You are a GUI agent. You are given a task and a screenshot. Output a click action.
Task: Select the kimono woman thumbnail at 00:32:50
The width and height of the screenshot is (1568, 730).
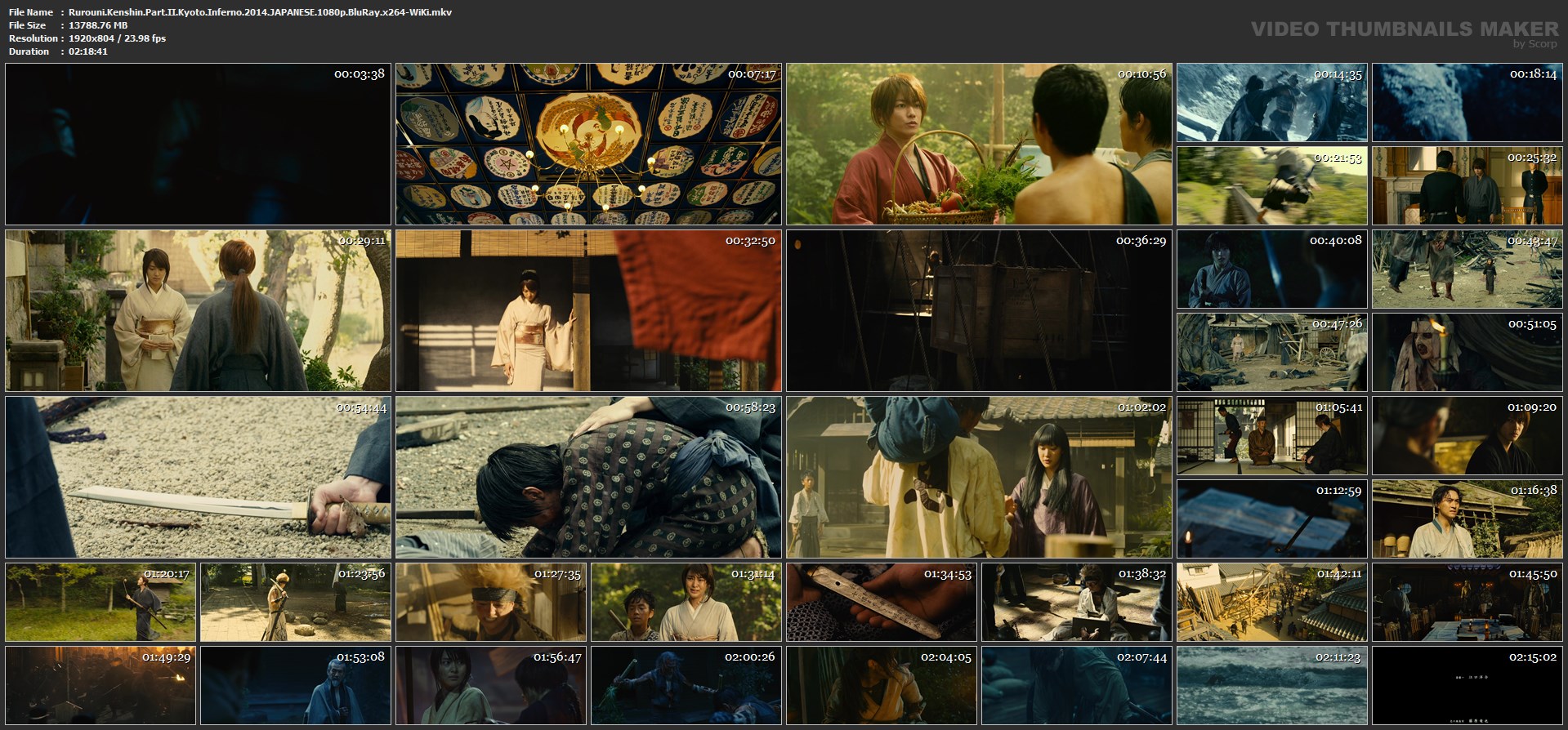pyautogui.click(x=588, y=310)
